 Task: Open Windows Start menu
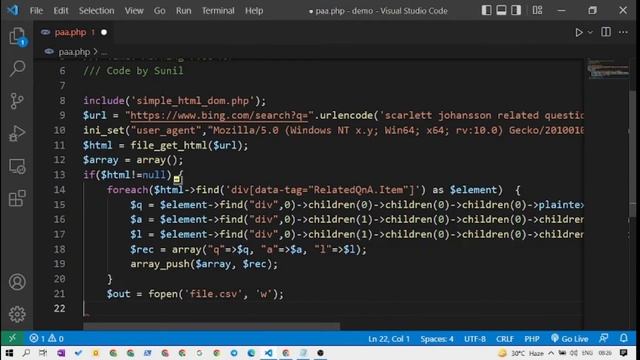point(9,353)
